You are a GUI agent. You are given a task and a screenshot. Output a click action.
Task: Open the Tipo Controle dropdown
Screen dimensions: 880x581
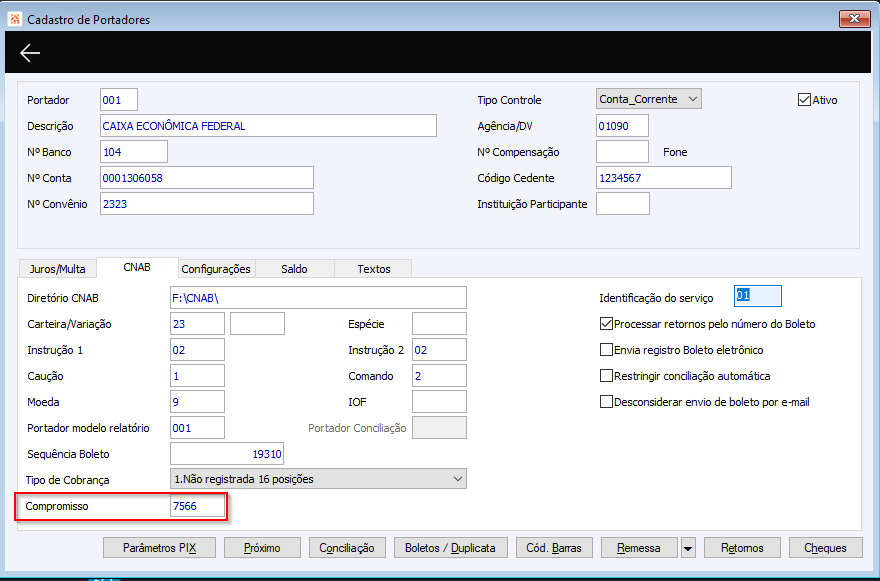(x=649, y=99)
